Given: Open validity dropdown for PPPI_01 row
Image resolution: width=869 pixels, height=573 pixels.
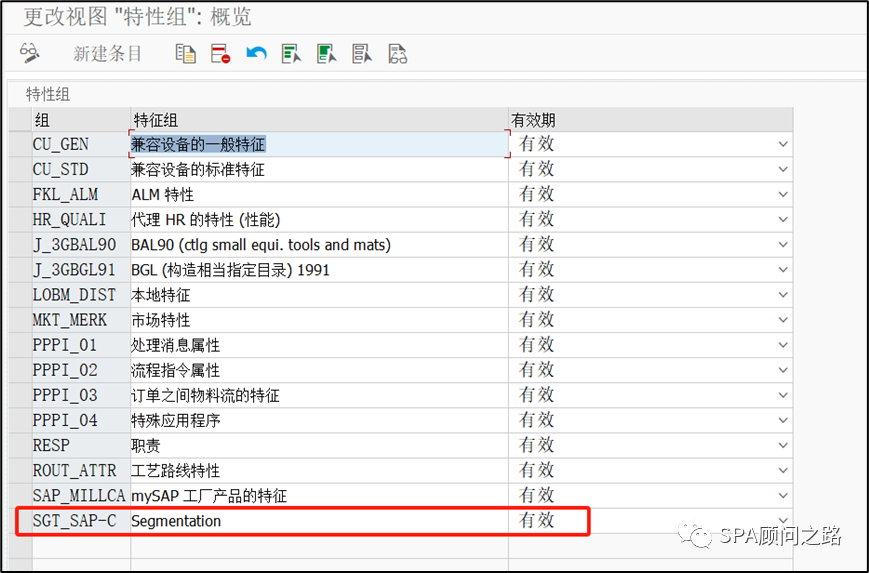Looking at the screenshot, I should 783,345.
